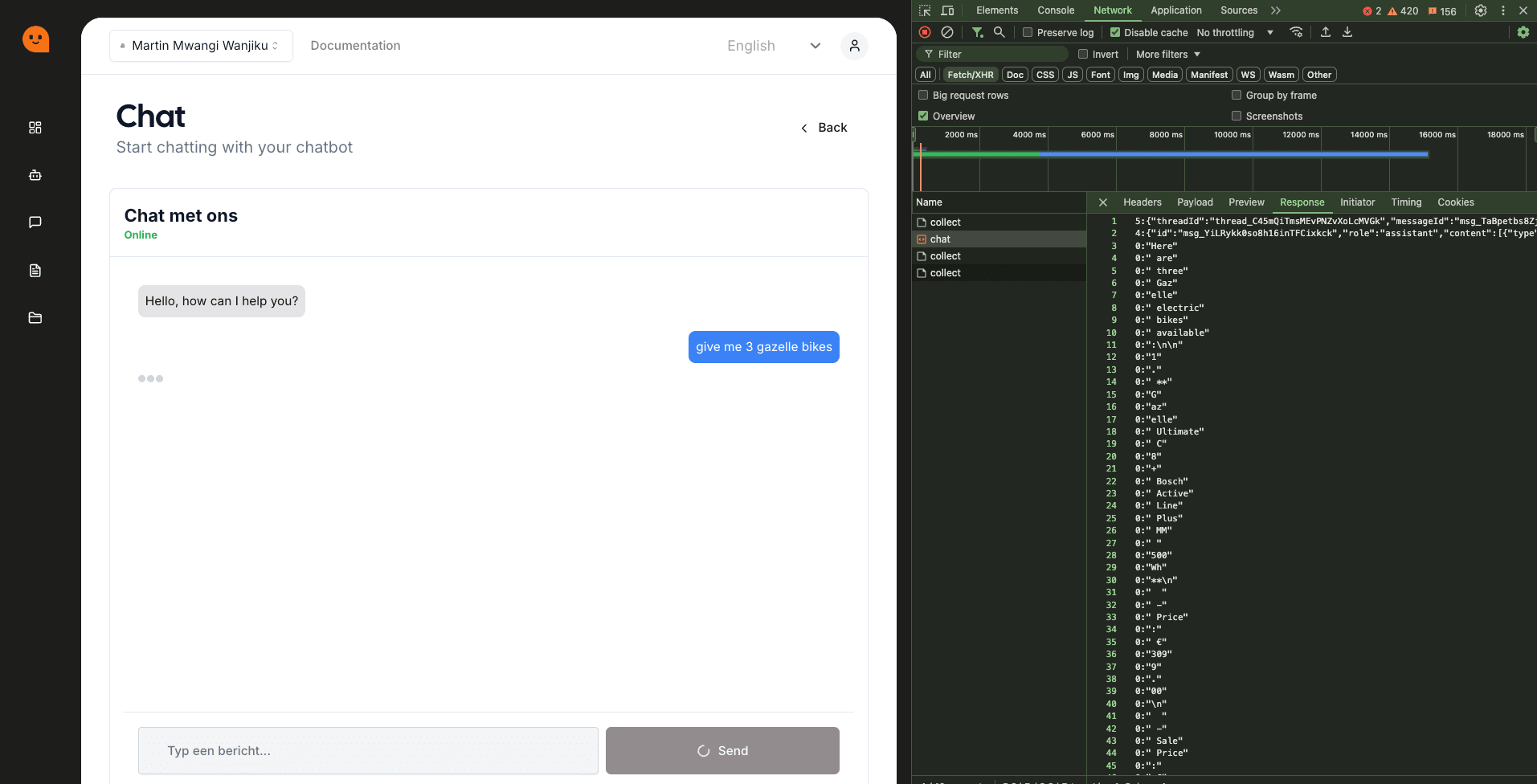Open the Cookies tab of request
Viewport: 1537px width, 784px height.
(1456, 202)
